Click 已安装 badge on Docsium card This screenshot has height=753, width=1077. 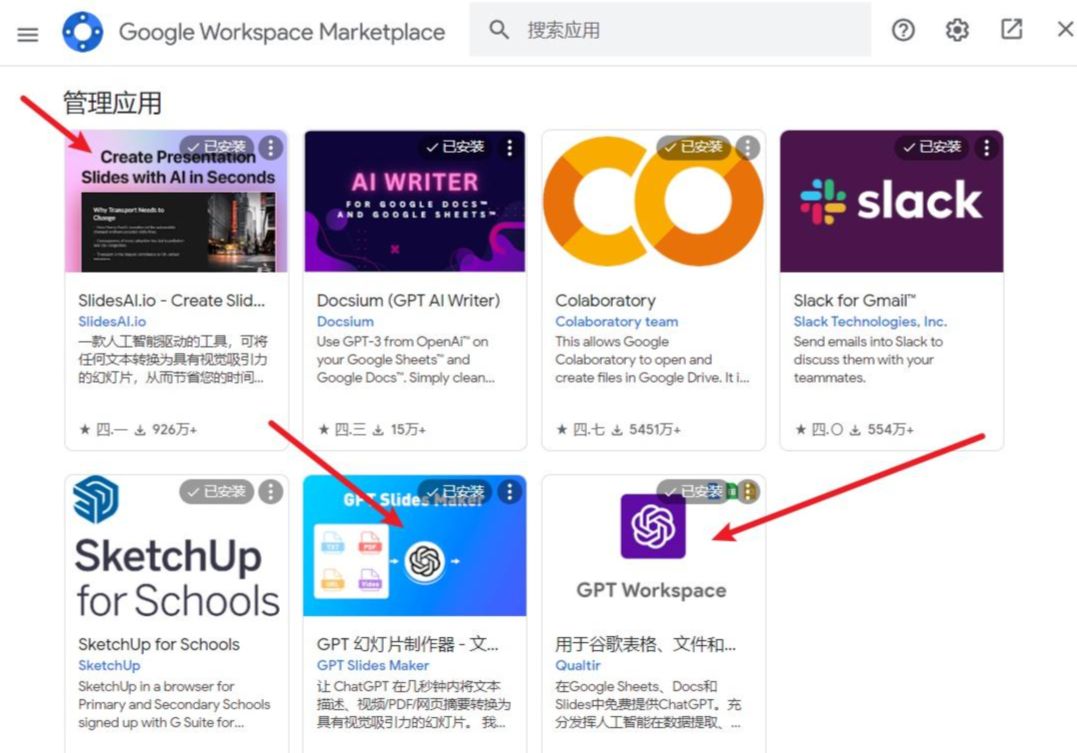click(455, 147)
